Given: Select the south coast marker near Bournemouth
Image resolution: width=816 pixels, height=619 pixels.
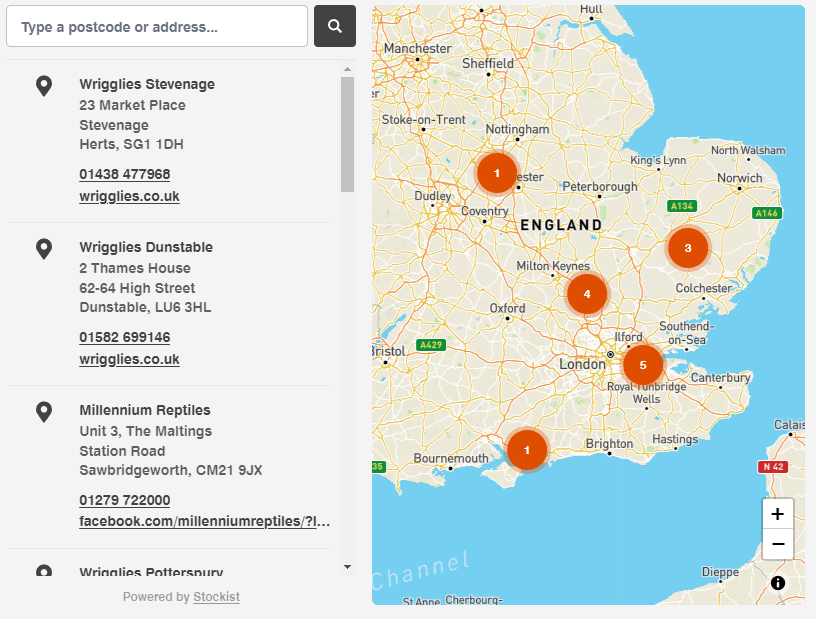Looking at the screenshot, I should coord(527,450).
